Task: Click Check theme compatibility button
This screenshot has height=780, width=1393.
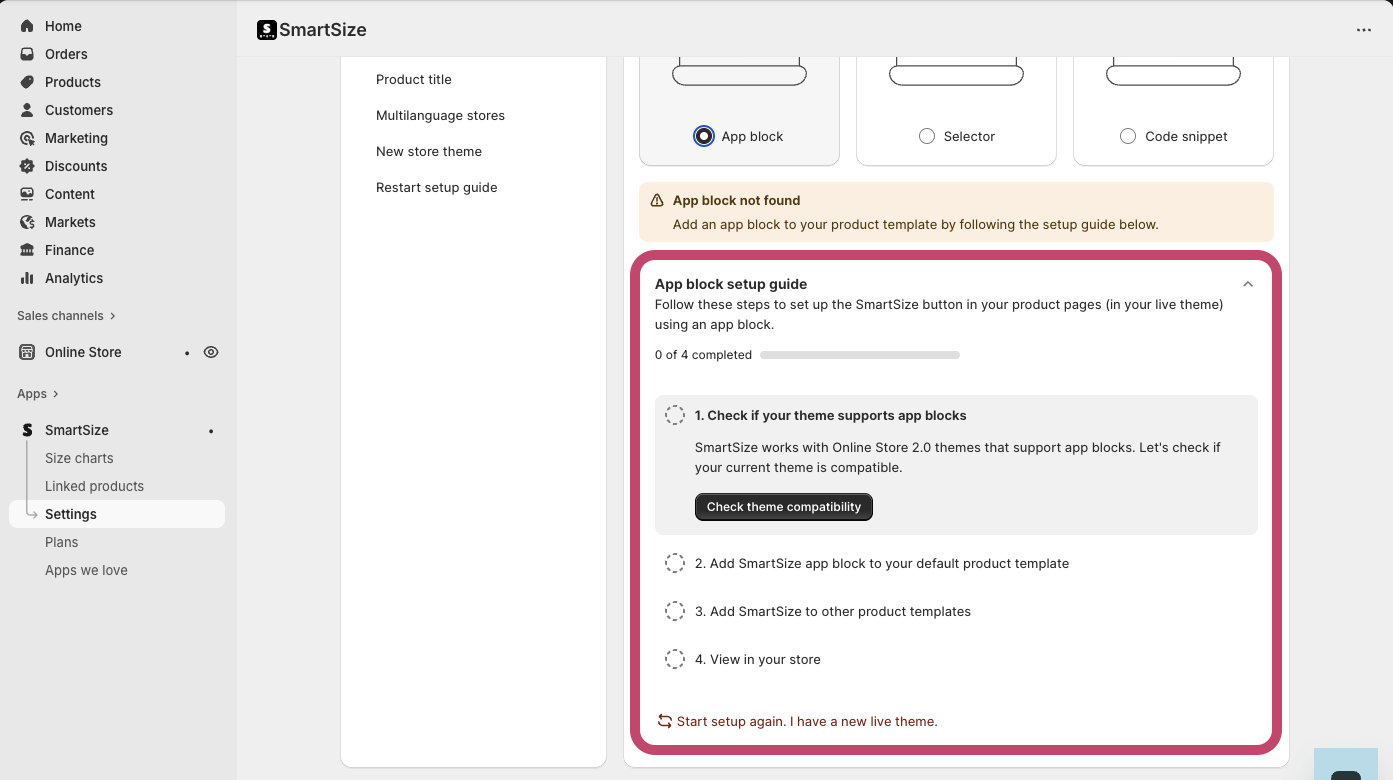Action: coord(783,507)
